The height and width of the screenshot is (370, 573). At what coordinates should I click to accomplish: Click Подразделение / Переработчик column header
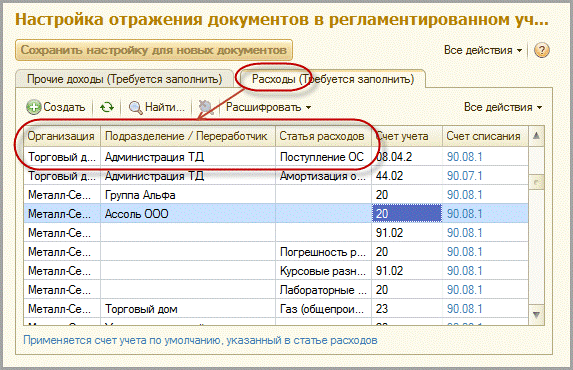pyautogui.click(x=187, y=136)
